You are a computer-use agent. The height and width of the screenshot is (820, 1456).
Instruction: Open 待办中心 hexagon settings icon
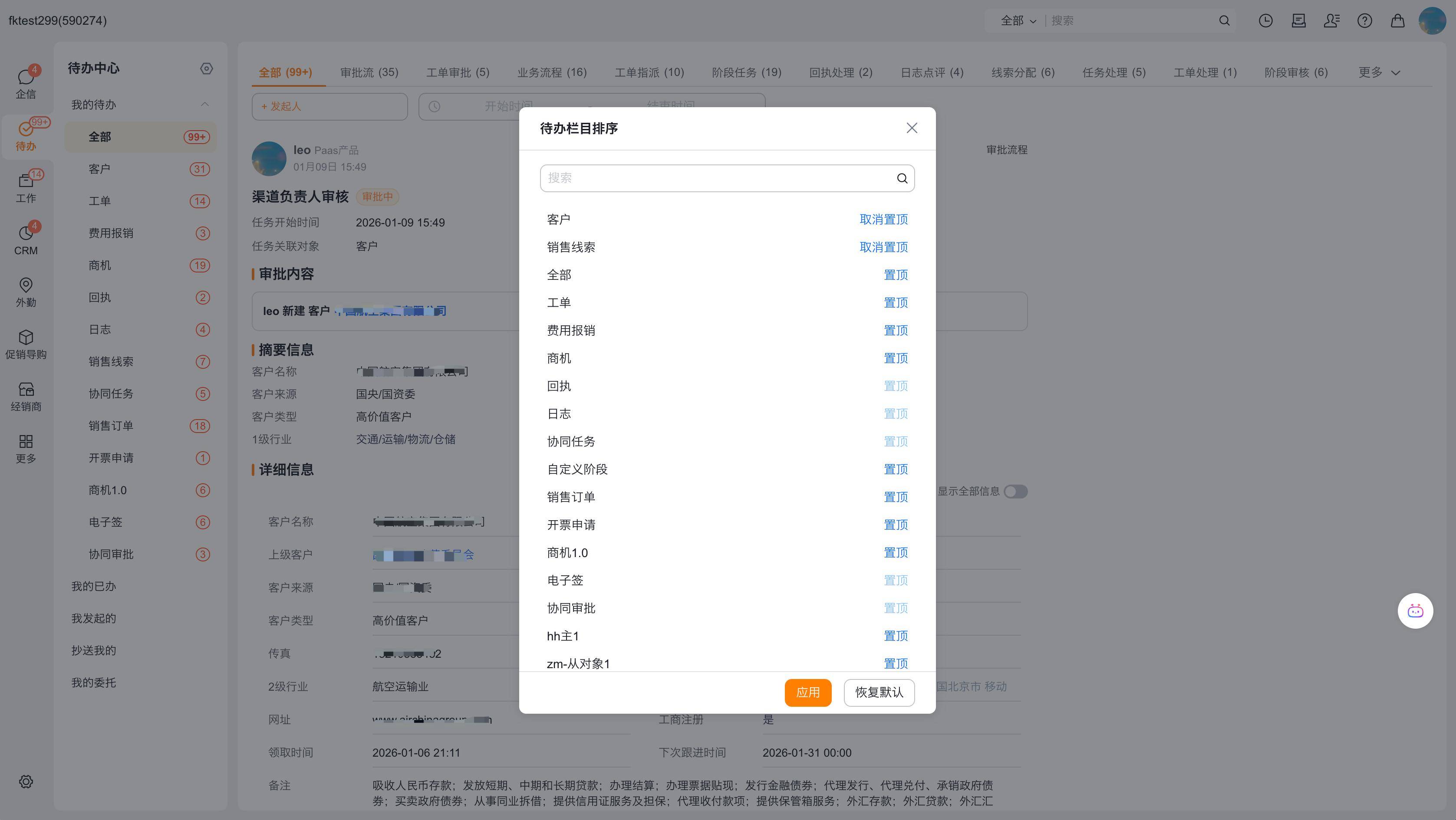pyautogui.click(x=206, y=69)
